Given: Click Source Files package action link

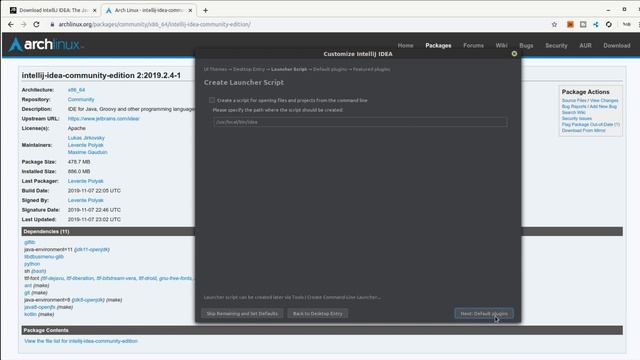Looking at the screenshot, I should (574, 100).
